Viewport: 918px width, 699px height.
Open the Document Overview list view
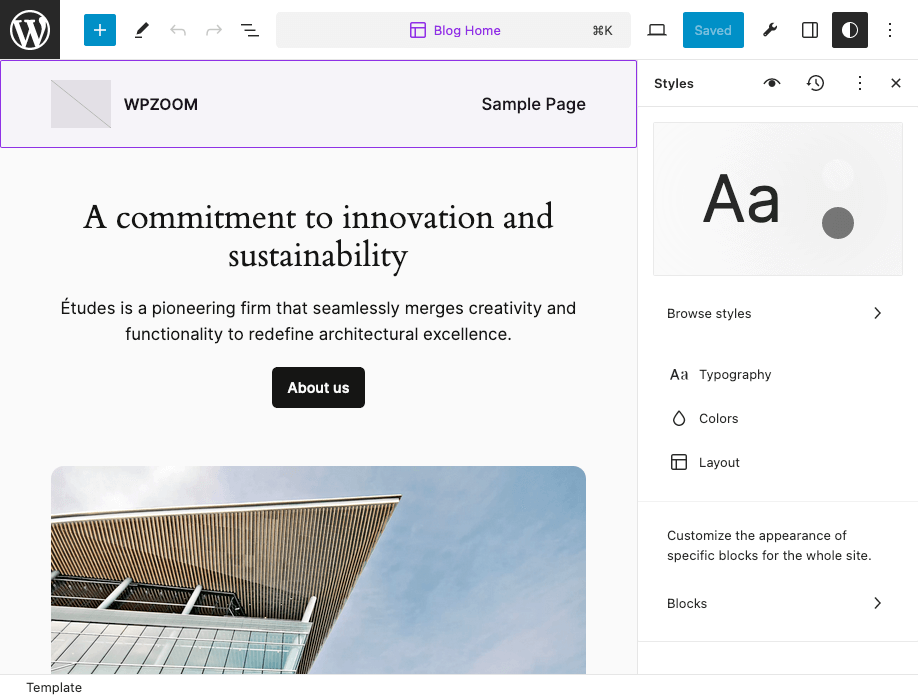point(250,30)
